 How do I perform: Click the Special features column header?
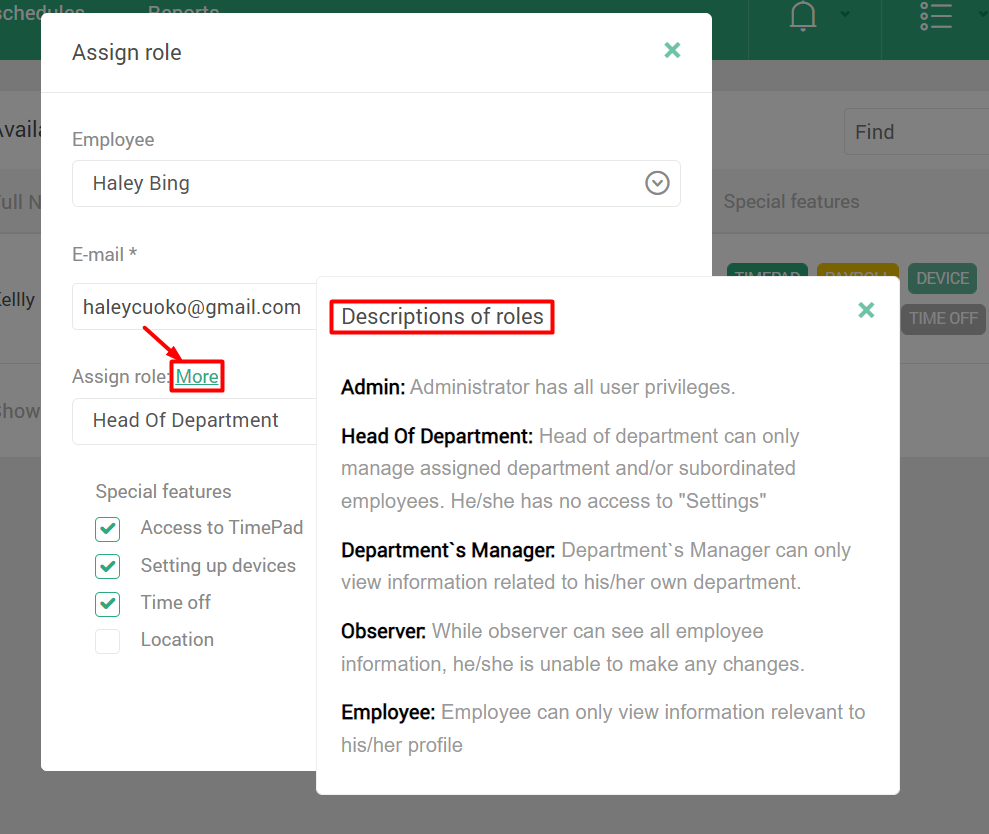click(x=791, y=202)
